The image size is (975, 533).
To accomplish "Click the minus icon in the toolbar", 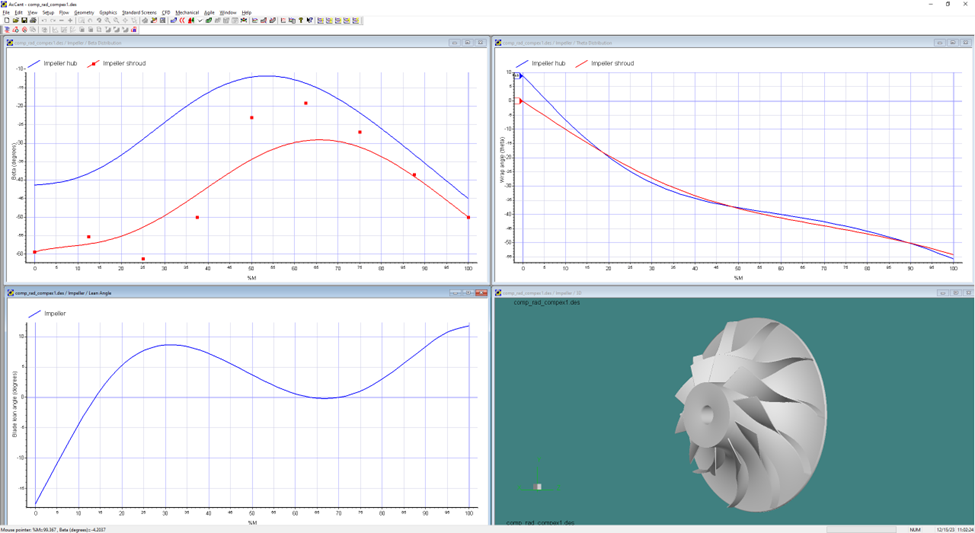I will pos(61,20).
